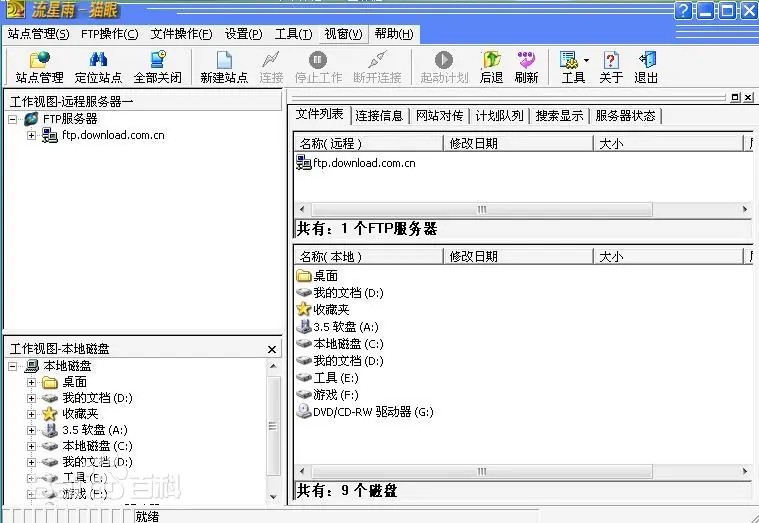
Task: Click the title bar help question-mark button
Action: pyautogui.click(x=683, y=10)
